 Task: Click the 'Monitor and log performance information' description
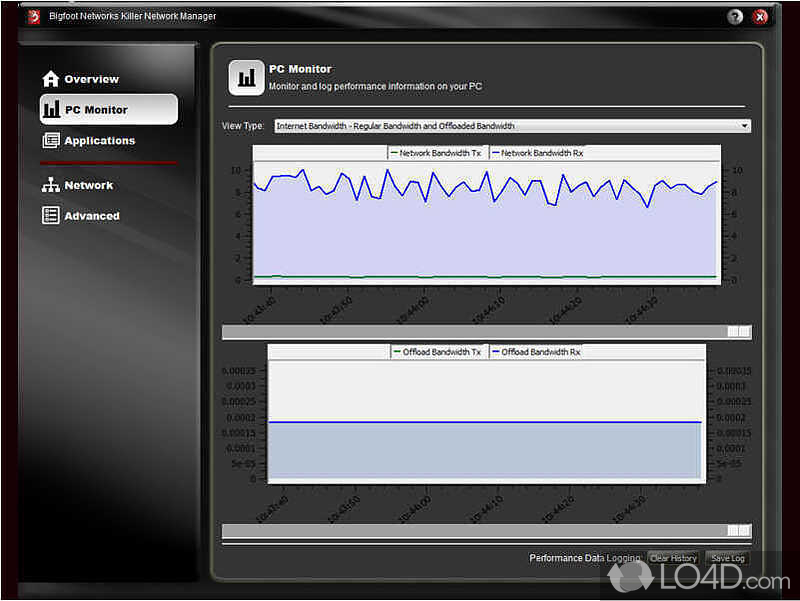375,86
